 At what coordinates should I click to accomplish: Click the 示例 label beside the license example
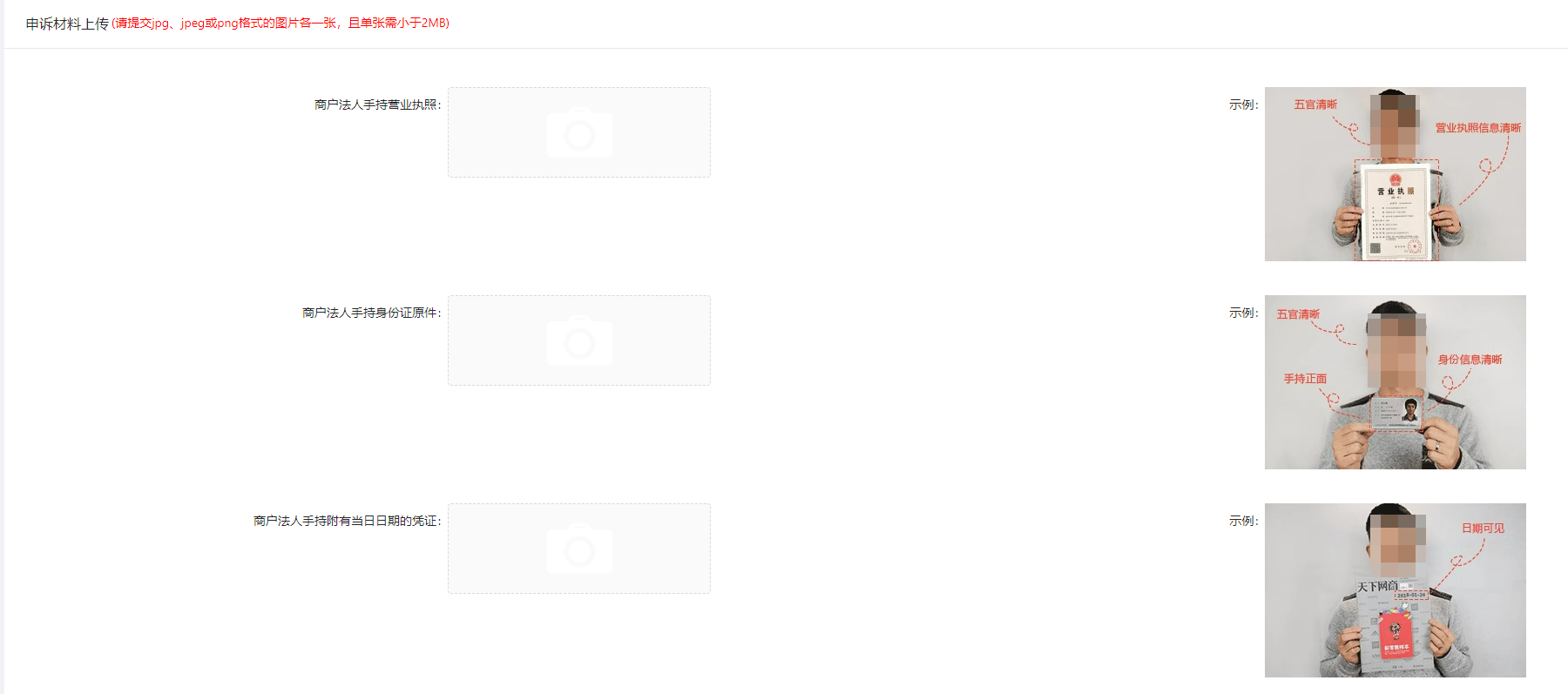click(1243, 104)
